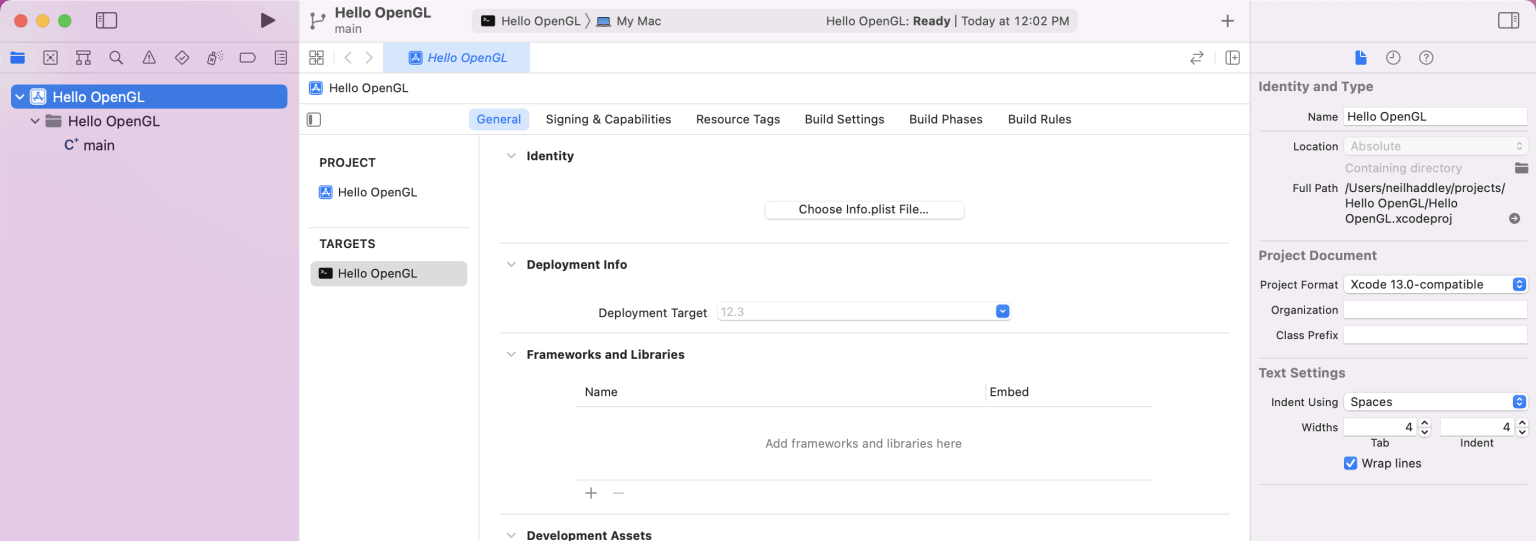Open the Find navigator magnifier icon
Image resolution: width=1536 pixels, height=541 pixels.
click(x=116, y=58)
